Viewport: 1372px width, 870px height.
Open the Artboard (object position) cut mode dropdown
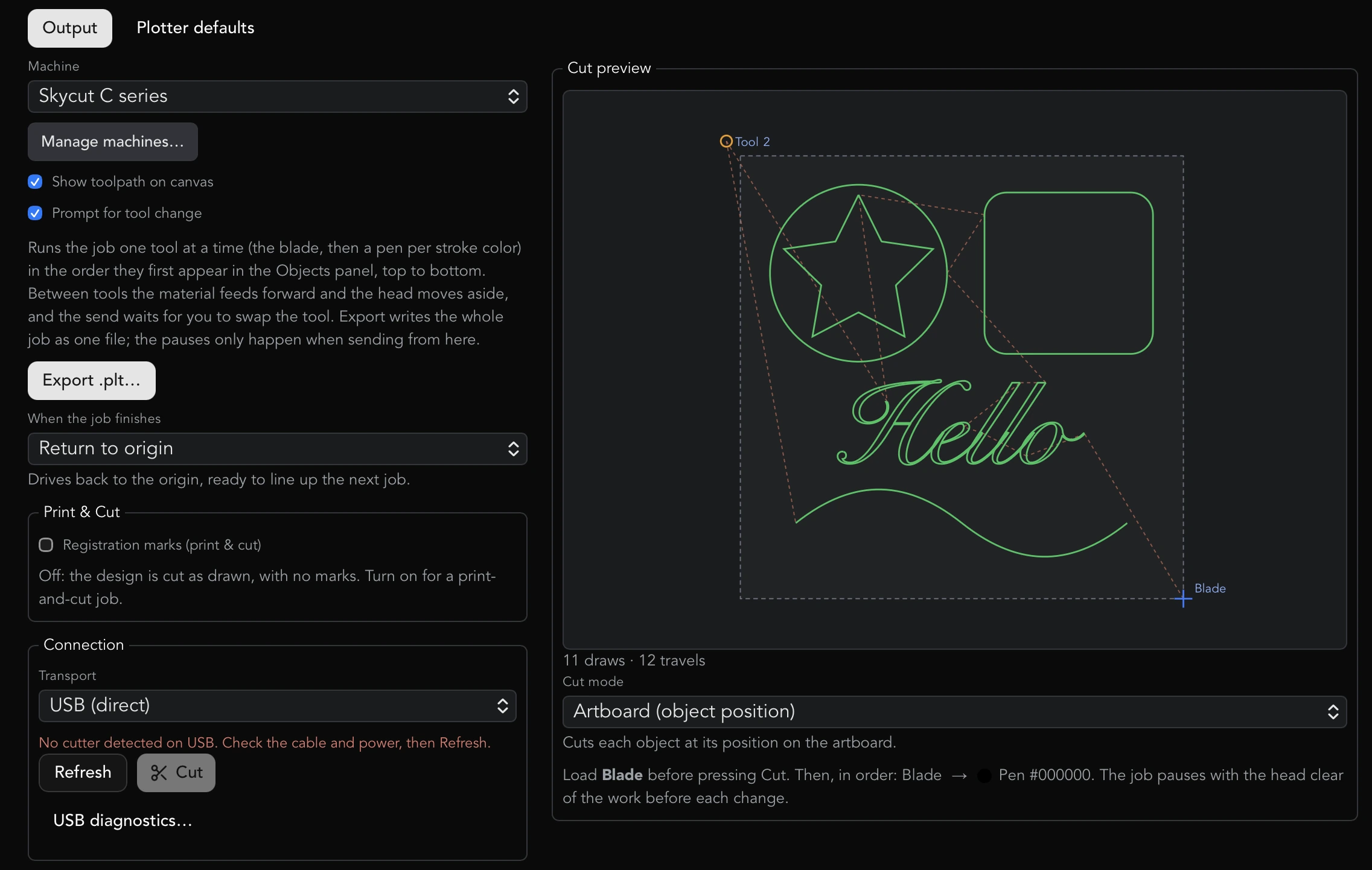point(954,712)
